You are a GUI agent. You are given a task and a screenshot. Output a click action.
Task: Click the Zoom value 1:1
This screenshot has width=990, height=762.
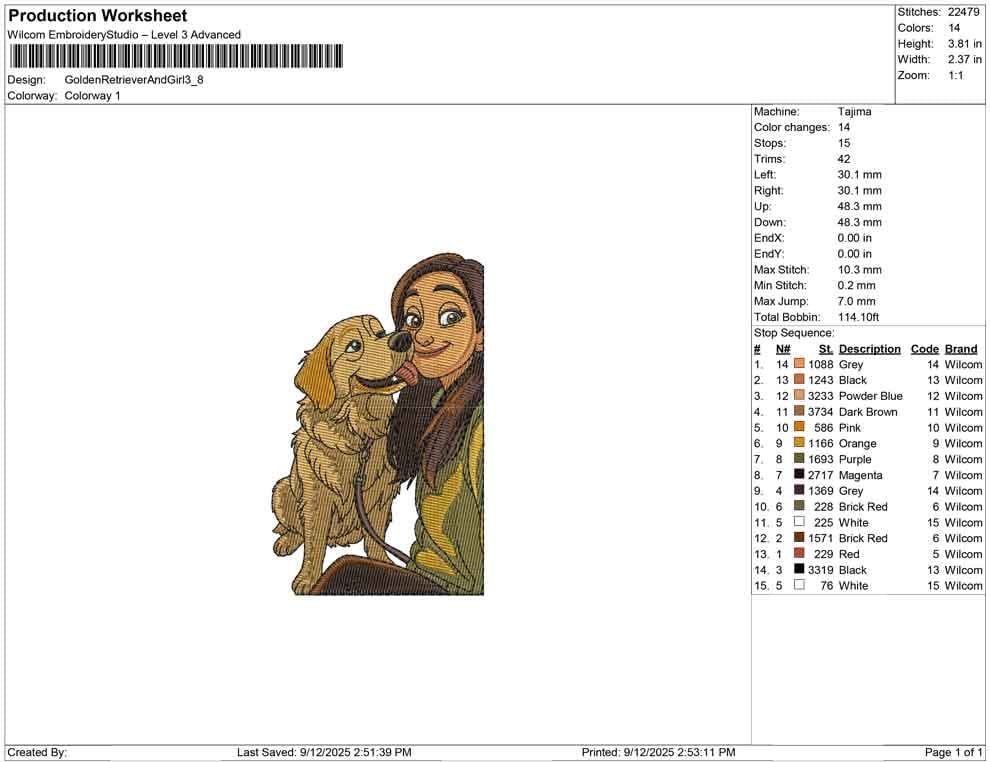(956, 75)
